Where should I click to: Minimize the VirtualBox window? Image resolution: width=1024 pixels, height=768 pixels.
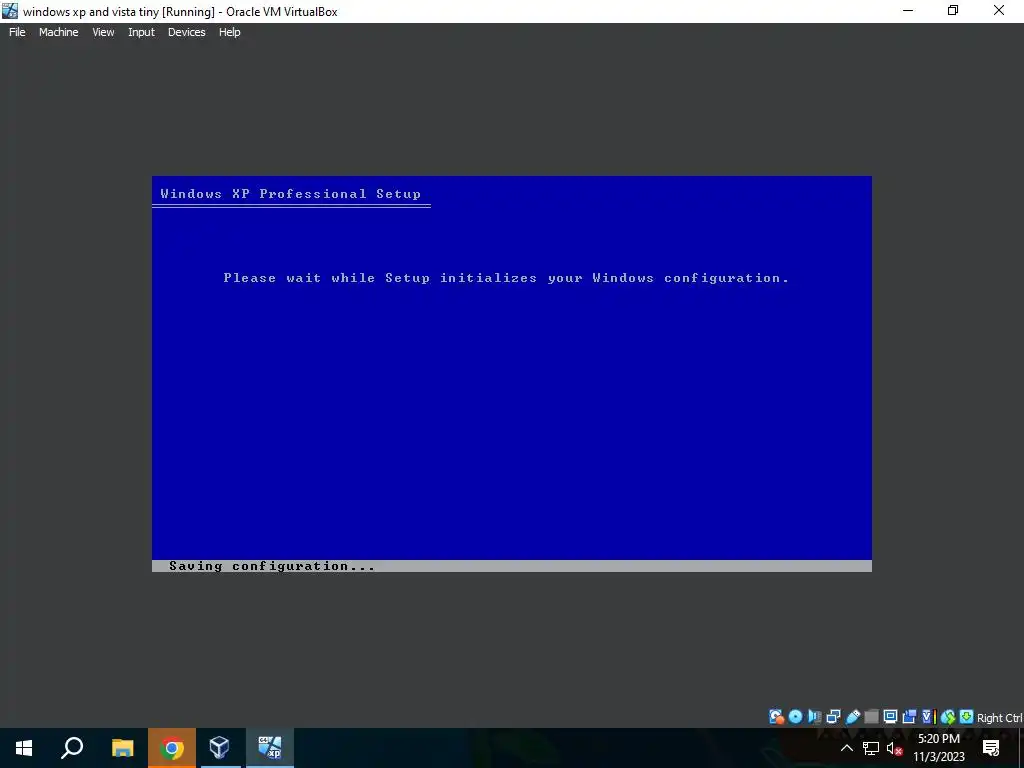(x=908, y=10)
